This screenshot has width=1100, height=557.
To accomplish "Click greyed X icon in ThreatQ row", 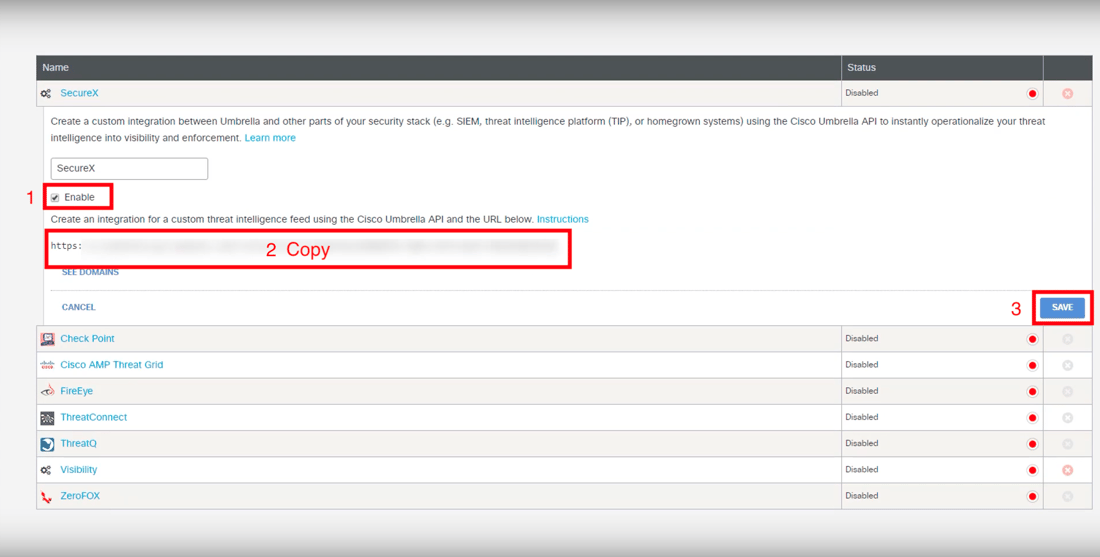I will tap(1067, 444).
